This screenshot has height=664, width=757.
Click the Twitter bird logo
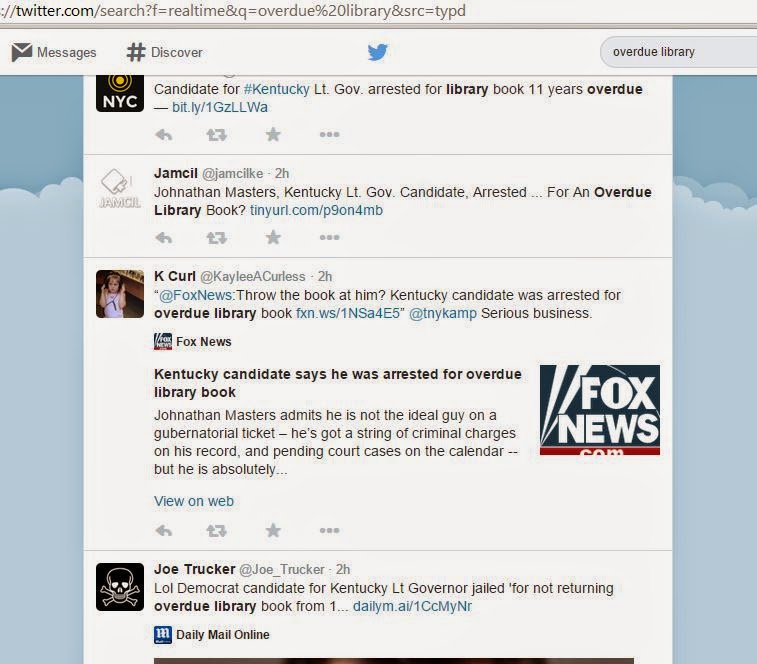pyautogui.click(x=378, y=52)
